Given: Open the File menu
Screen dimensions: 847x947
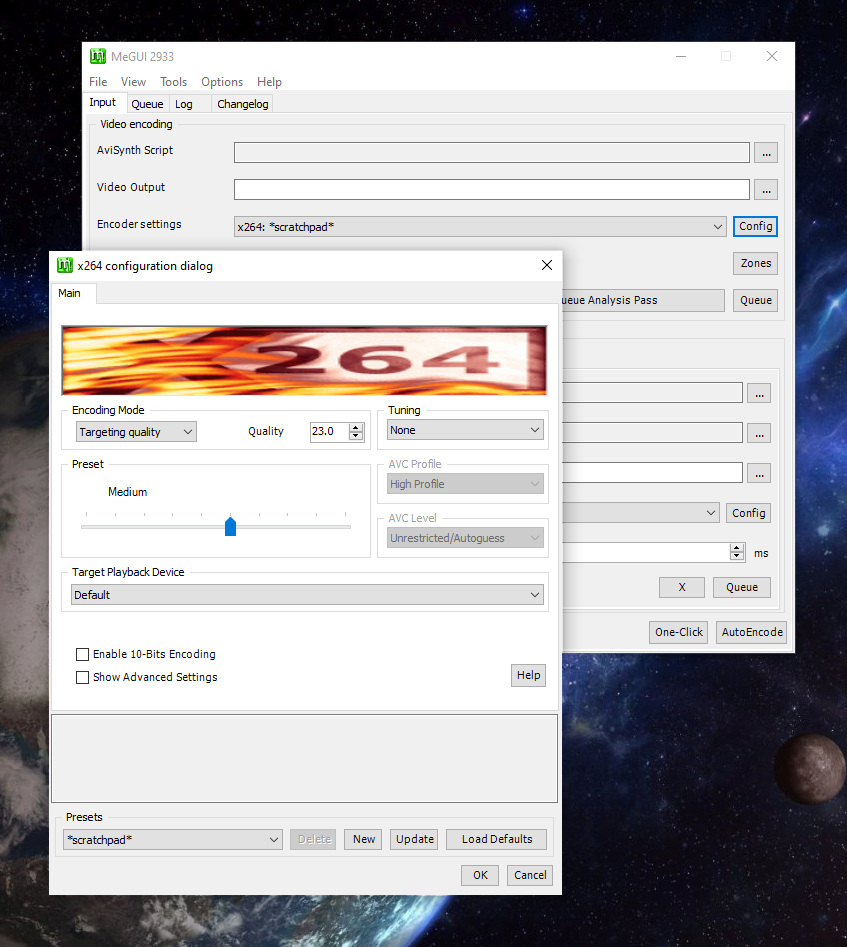Looking at the screenshot, I should (98, 82).
